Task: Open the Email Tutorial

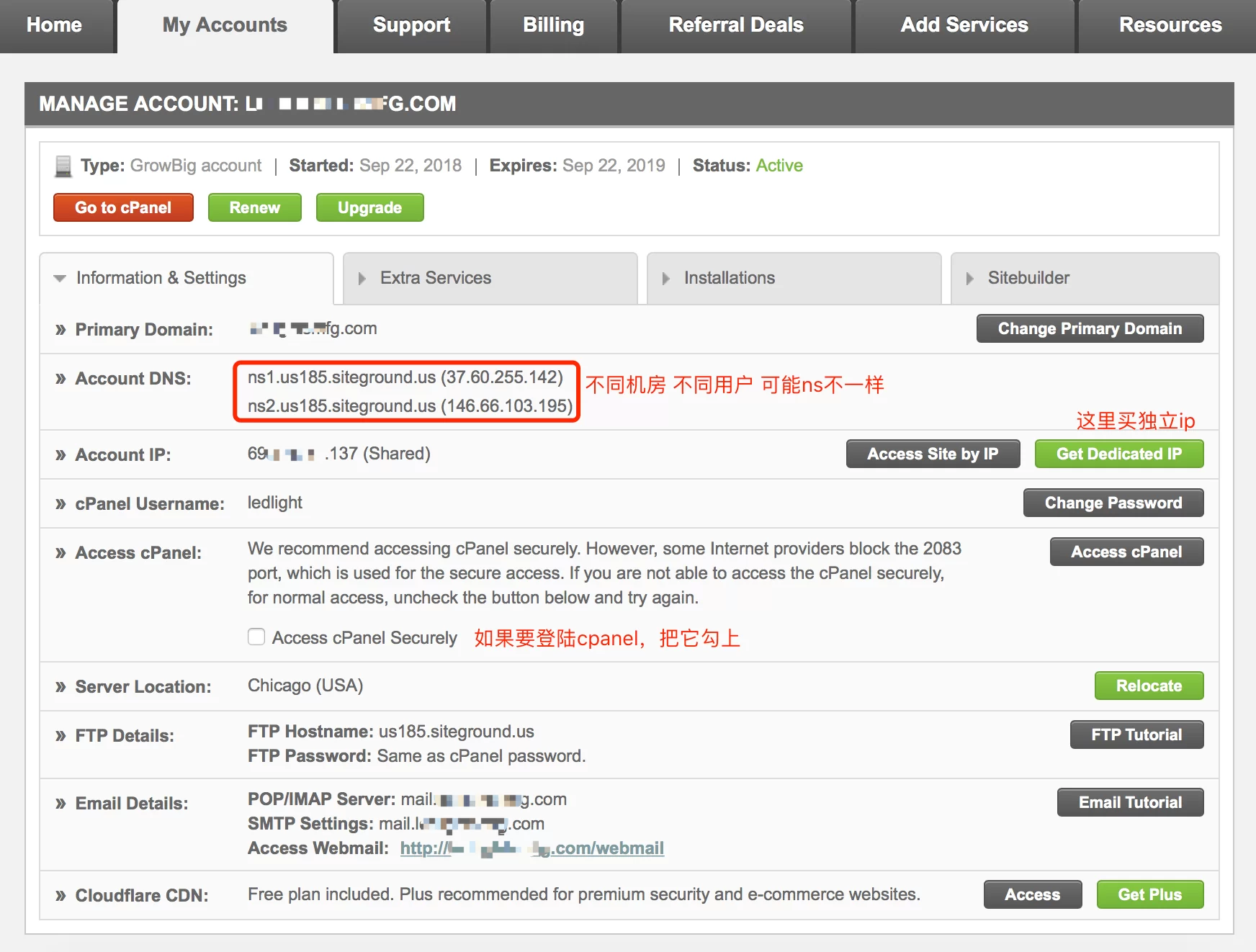Action: 1130,802
